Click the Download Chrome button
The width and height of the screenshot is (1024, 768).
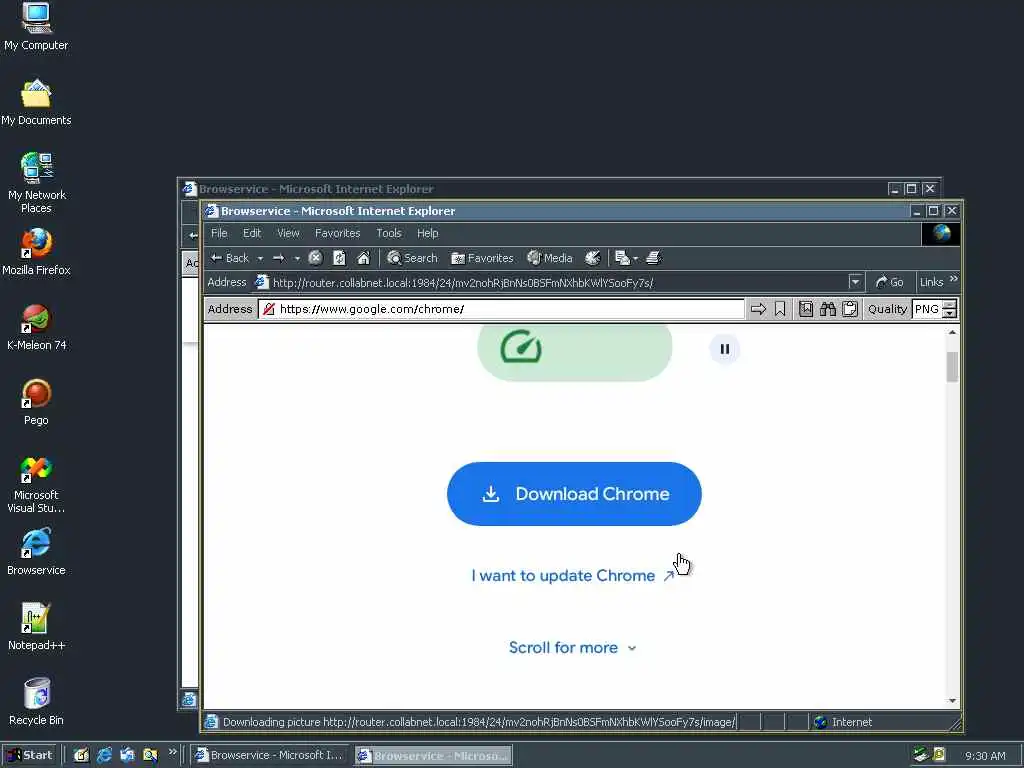tap(574, 494)
